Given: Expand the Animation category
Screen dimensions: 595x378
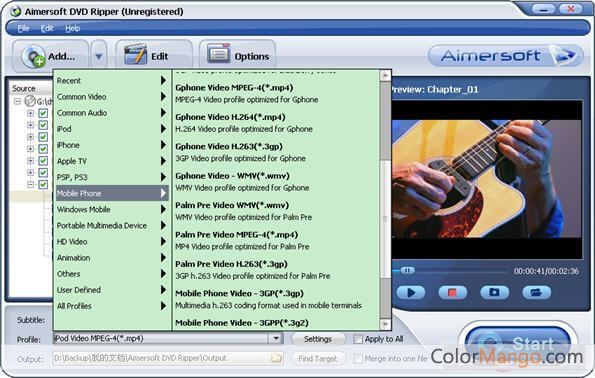Looking at the screenshot, I should [x=112, y=258].
